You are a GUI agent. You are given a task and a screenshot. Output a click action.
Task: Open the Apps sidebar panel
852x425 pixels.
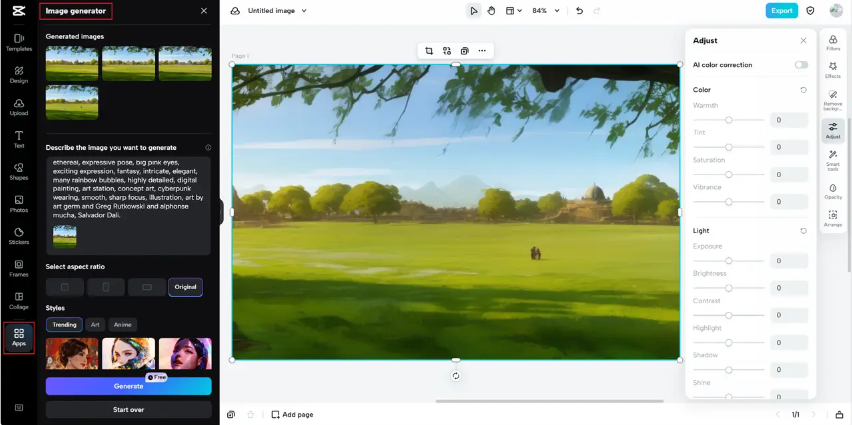18,338
